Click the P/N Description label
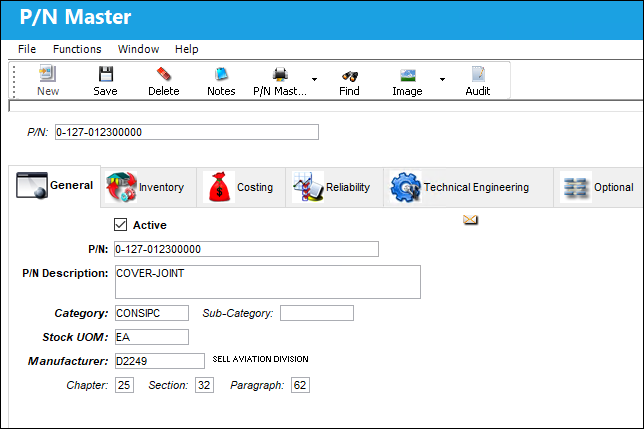644x429 pixels. 65,273
